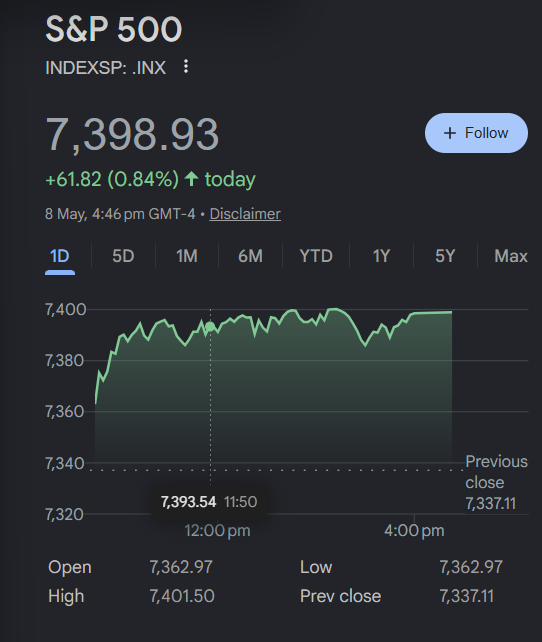Click the S&P 500 title
The image size is (542, 642).
click(114, 29)
